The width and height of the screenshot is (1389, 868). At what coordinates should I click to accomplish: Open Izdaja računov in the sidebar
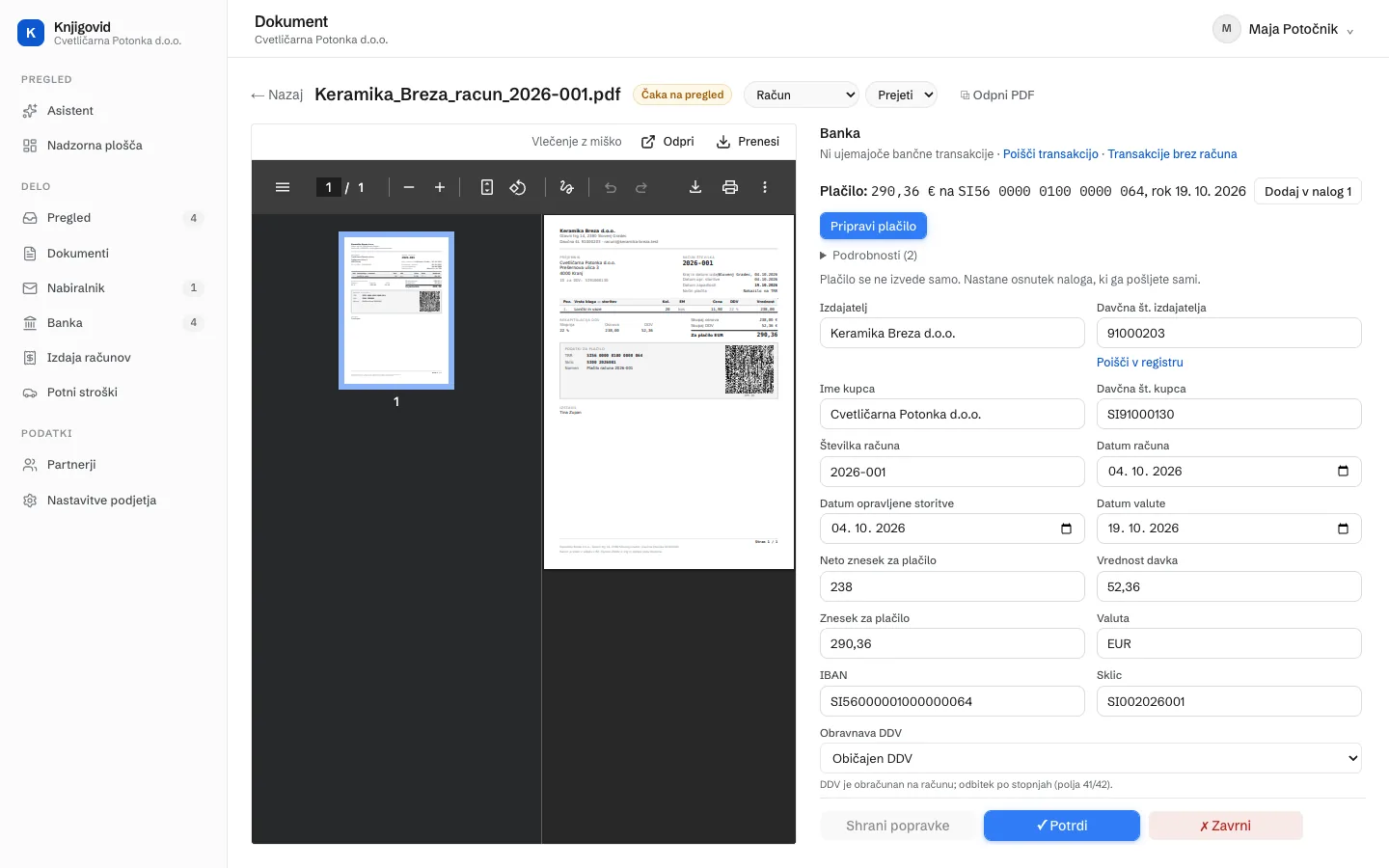(x=114, y=358)
